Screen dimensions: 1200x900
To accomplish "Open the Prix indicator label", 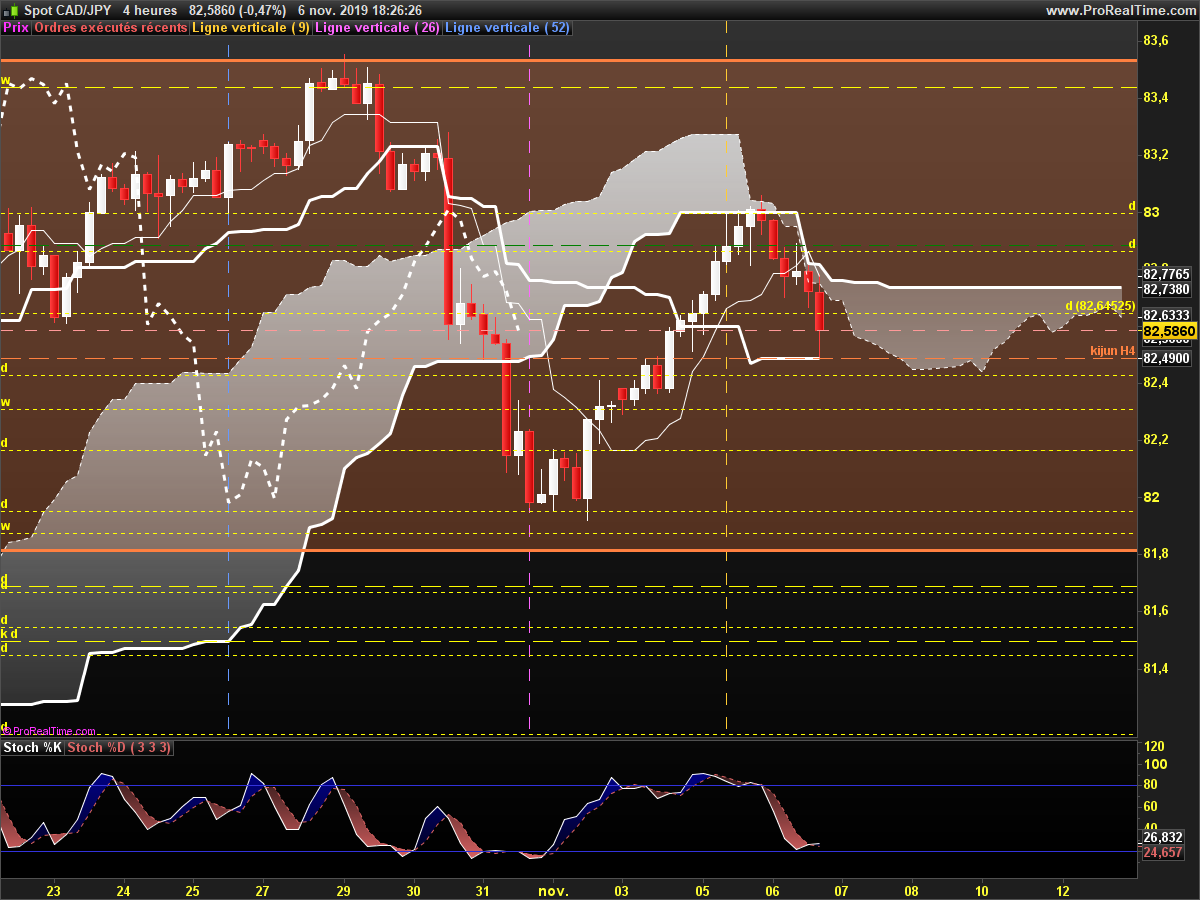I will click(16, 28).
